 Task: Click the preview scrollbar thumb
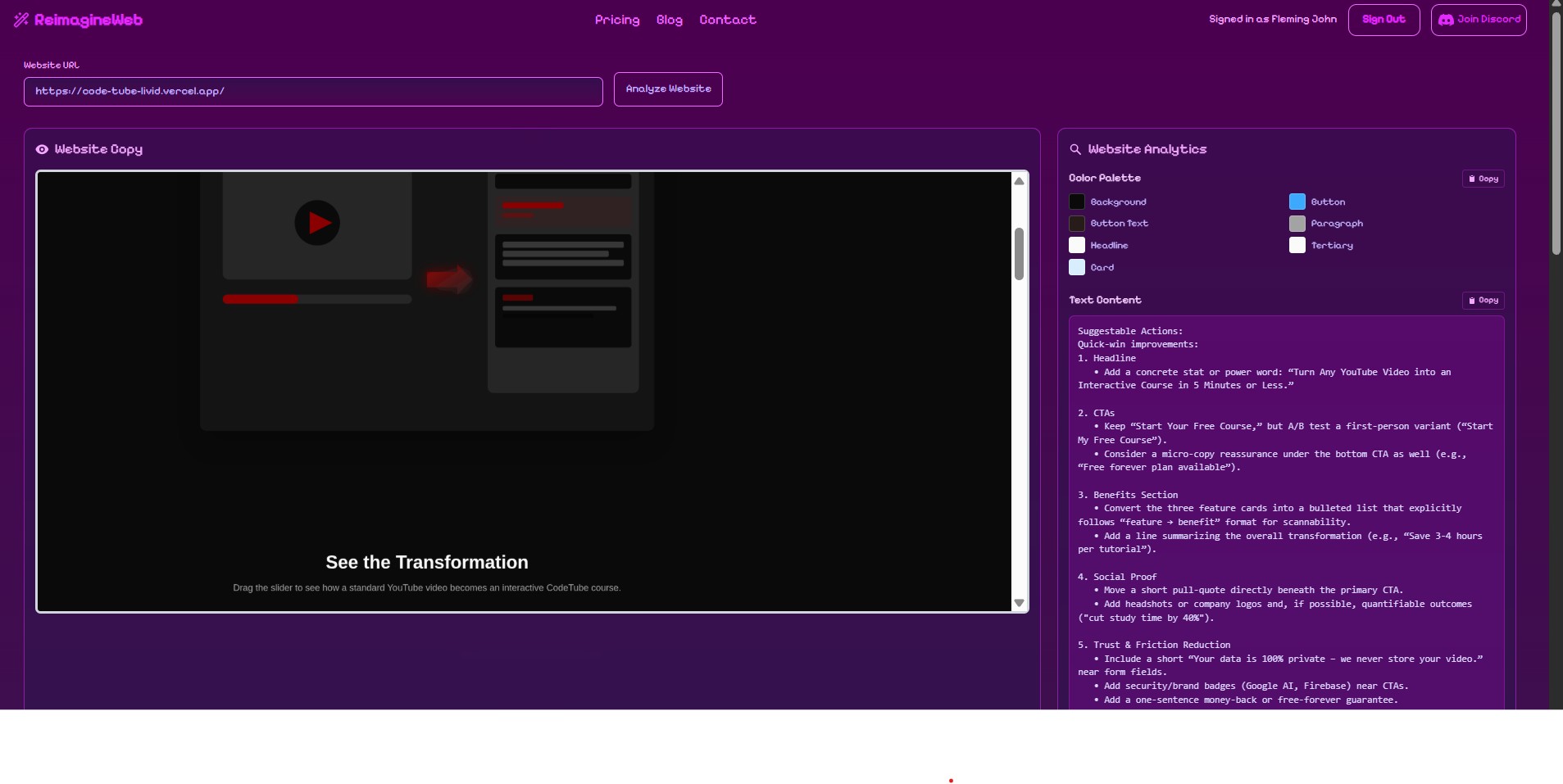pos(1019,254)
